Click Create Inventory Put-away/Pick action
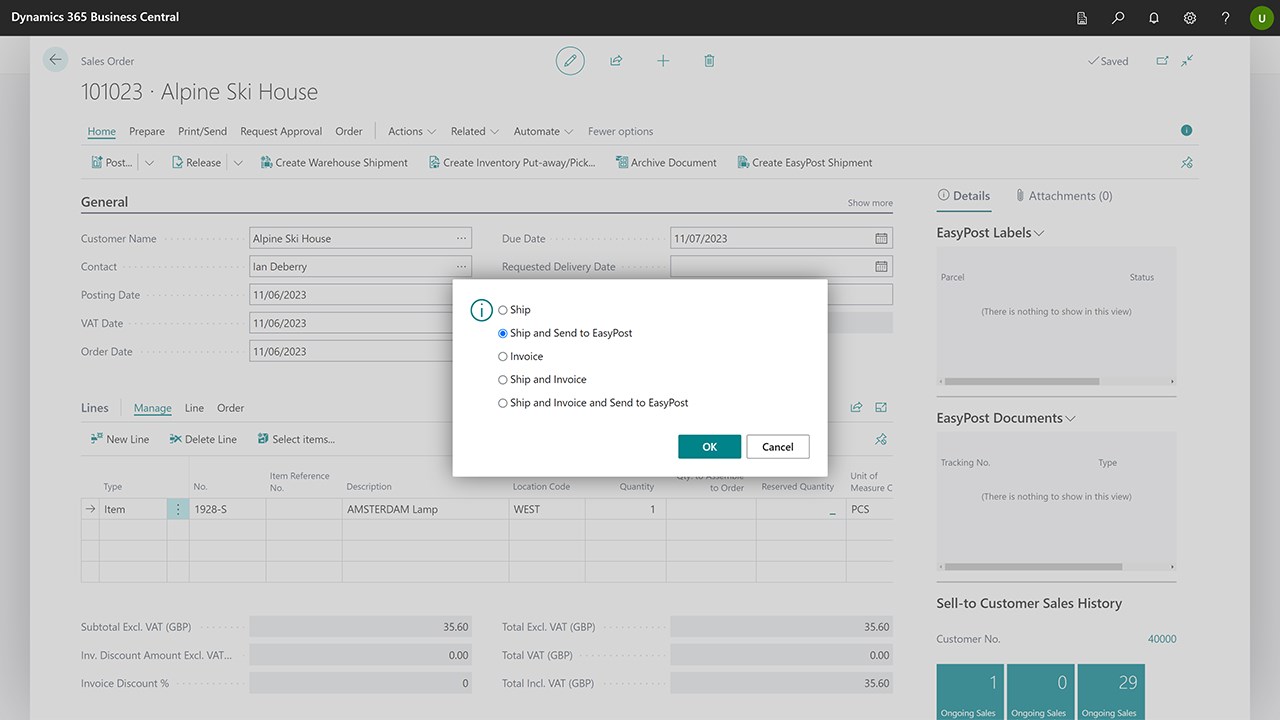Screen dimensions: 1280x720 (x=511, y=162)
